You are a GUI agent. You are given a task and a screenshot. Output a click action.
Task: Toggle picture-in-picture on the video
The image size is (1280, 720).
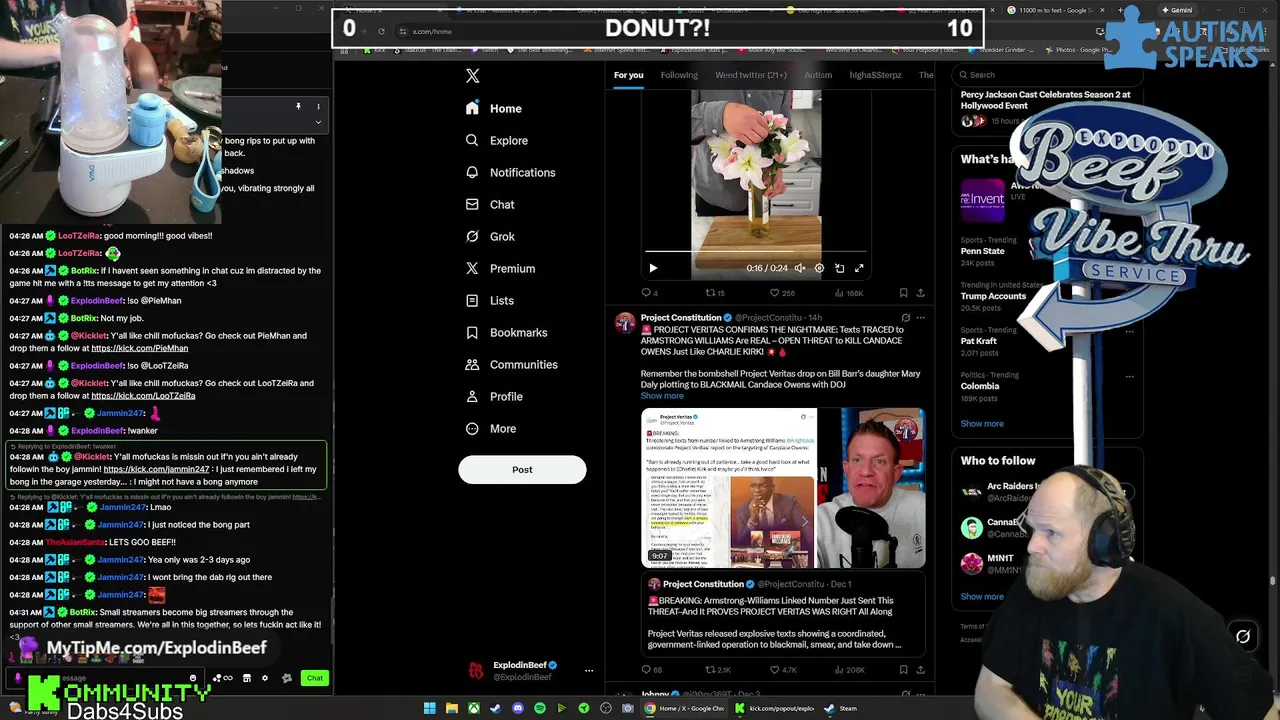pyautogui.click(x=839, y=268)
